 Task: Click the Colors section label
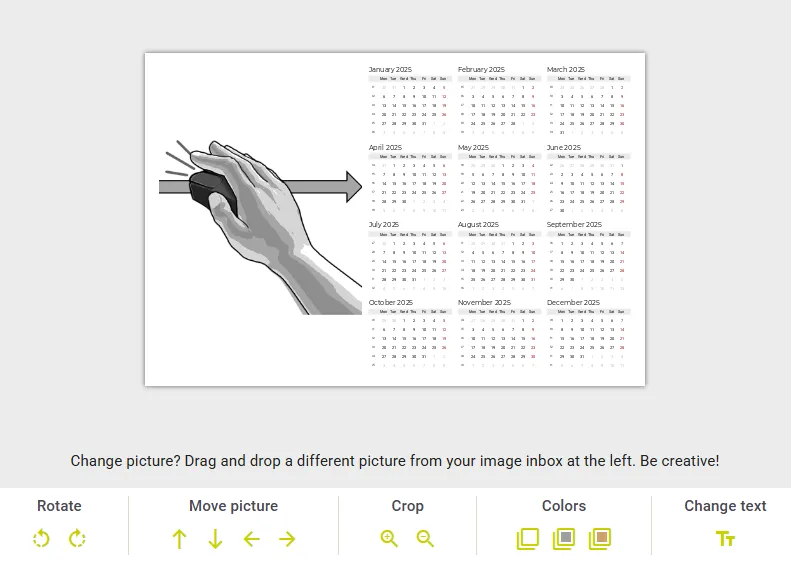point(564,506)
